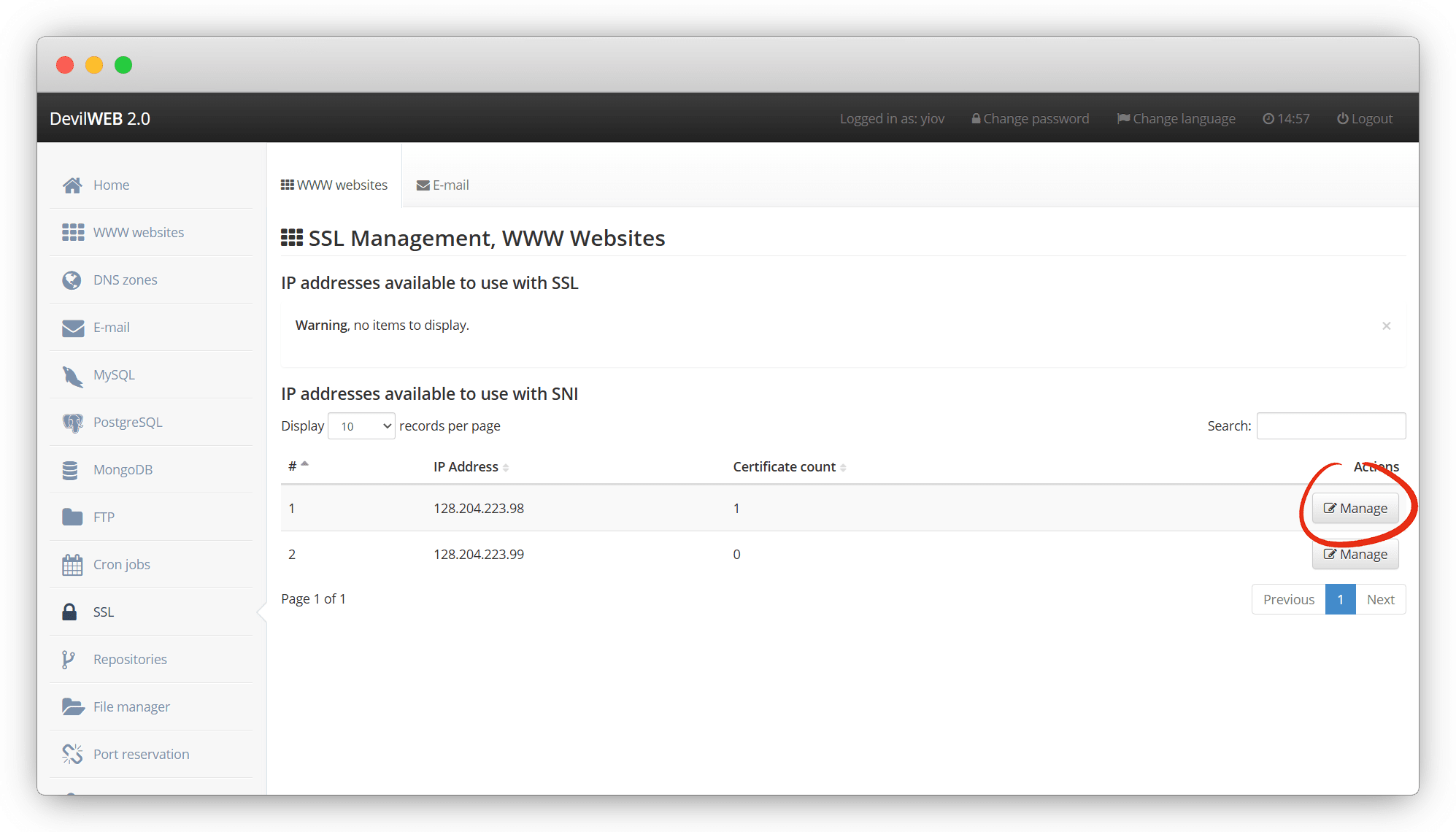This screenshot has height=832, width=1456.
Task: Dismiss the no items warning
Action: click(x=1386, y=326)
